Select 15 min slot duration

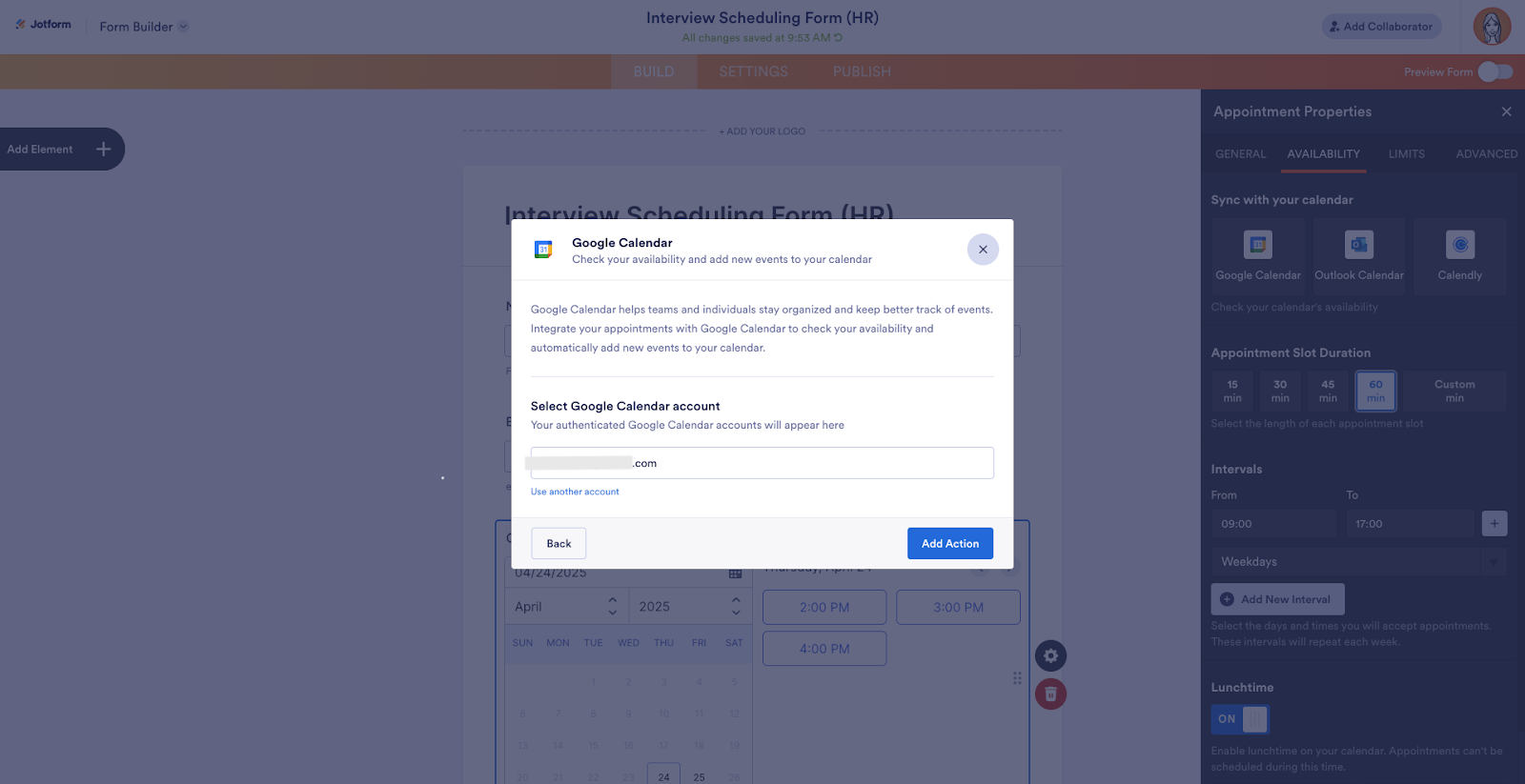point(1232,391)
